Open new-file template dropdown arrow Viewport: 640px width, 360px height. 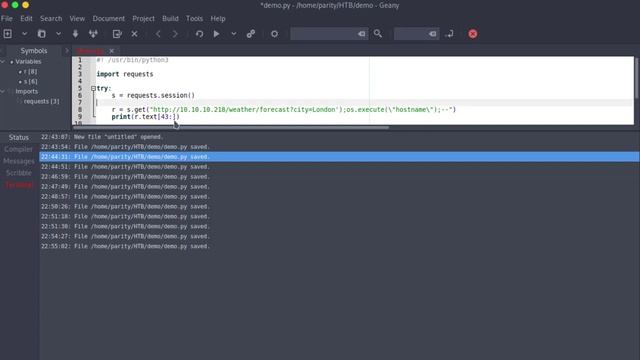pyautogui.click(x=24, y=34)
